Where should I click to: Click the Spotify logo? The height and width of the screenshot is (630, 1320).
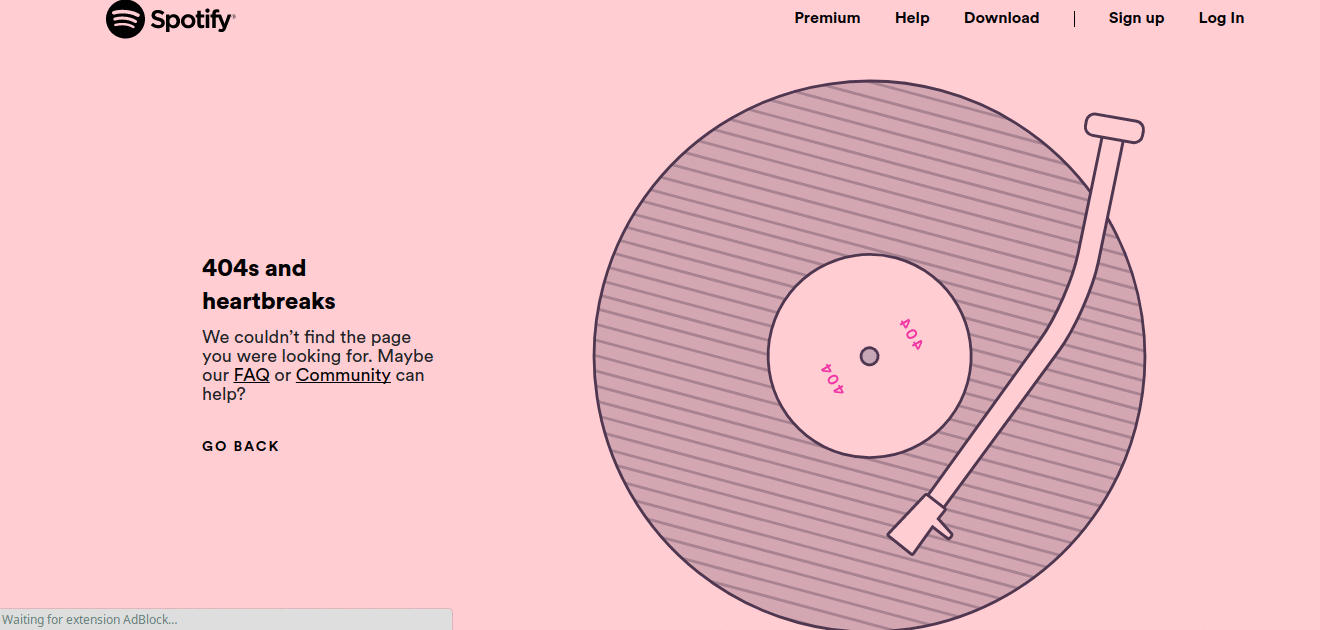click(171, 19)
